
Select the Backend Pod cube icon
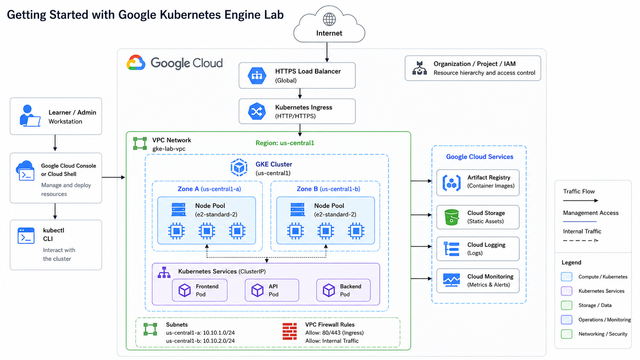coord(329,290)
